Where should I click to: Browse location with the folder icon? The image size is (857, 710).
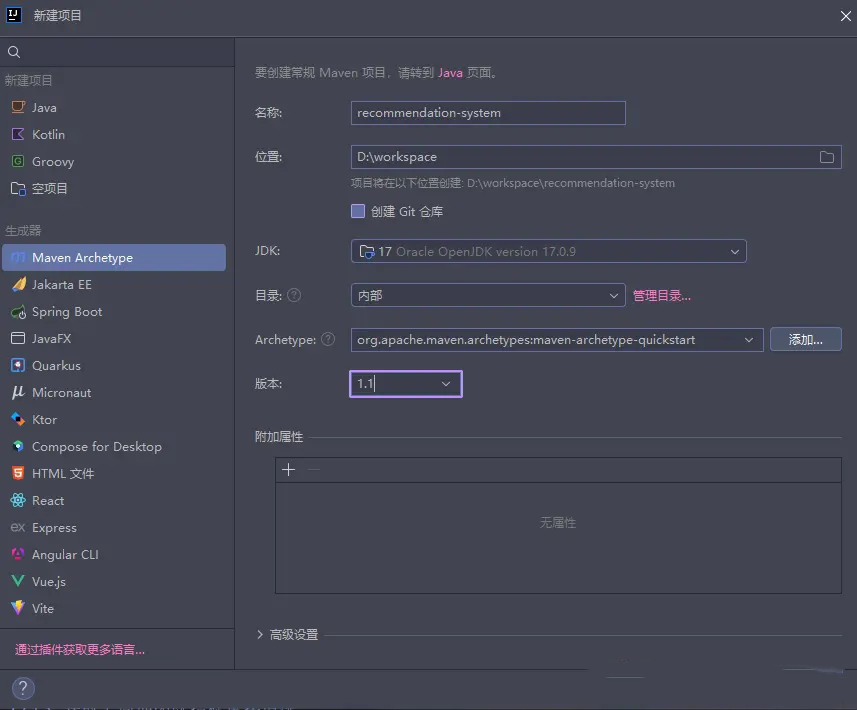(x=826, y=157)
